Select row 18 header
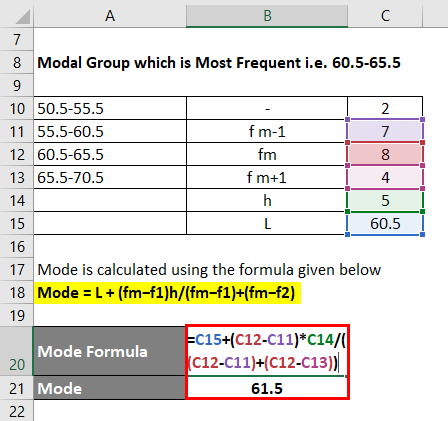Viewport: 448px width, 421px height. (x=17, y=292)
